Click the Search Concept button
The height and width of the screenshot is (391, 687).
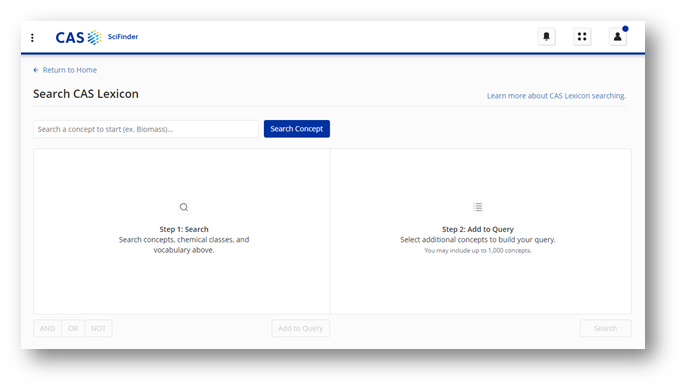(x=297, y=129)
